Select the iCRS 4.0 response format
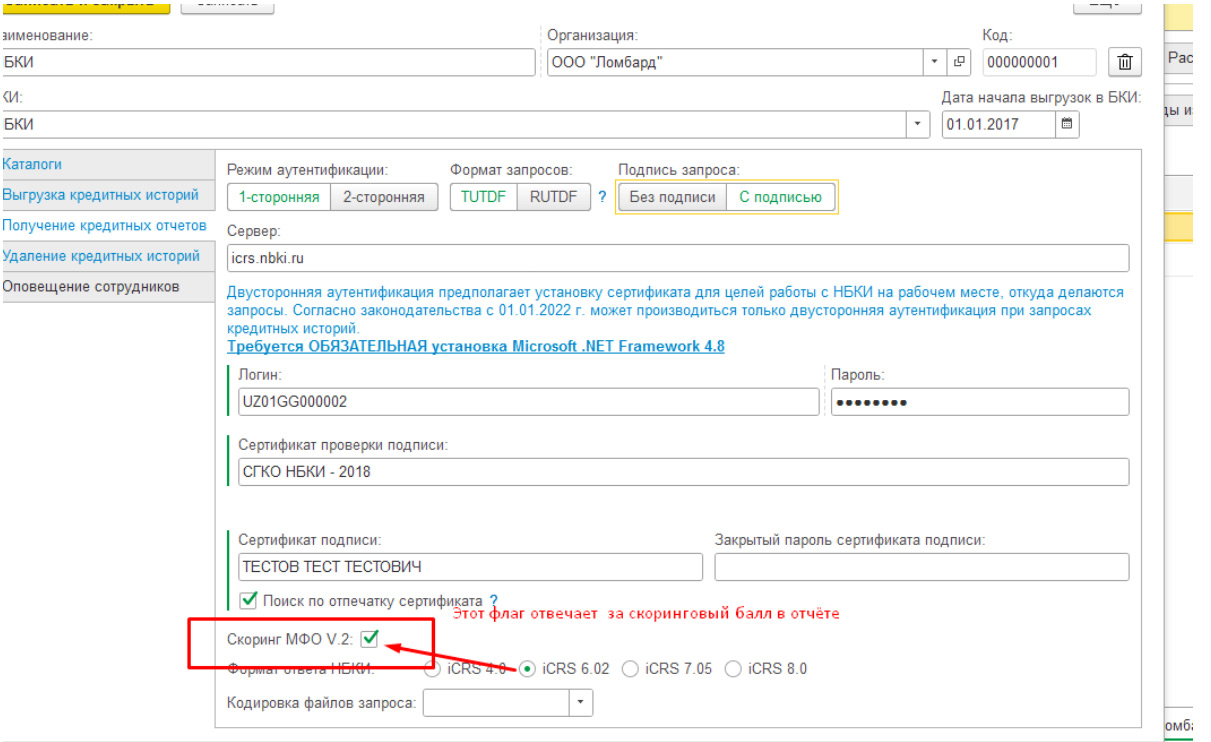This screenshot has width=1211, height=742. coord(433,669)
